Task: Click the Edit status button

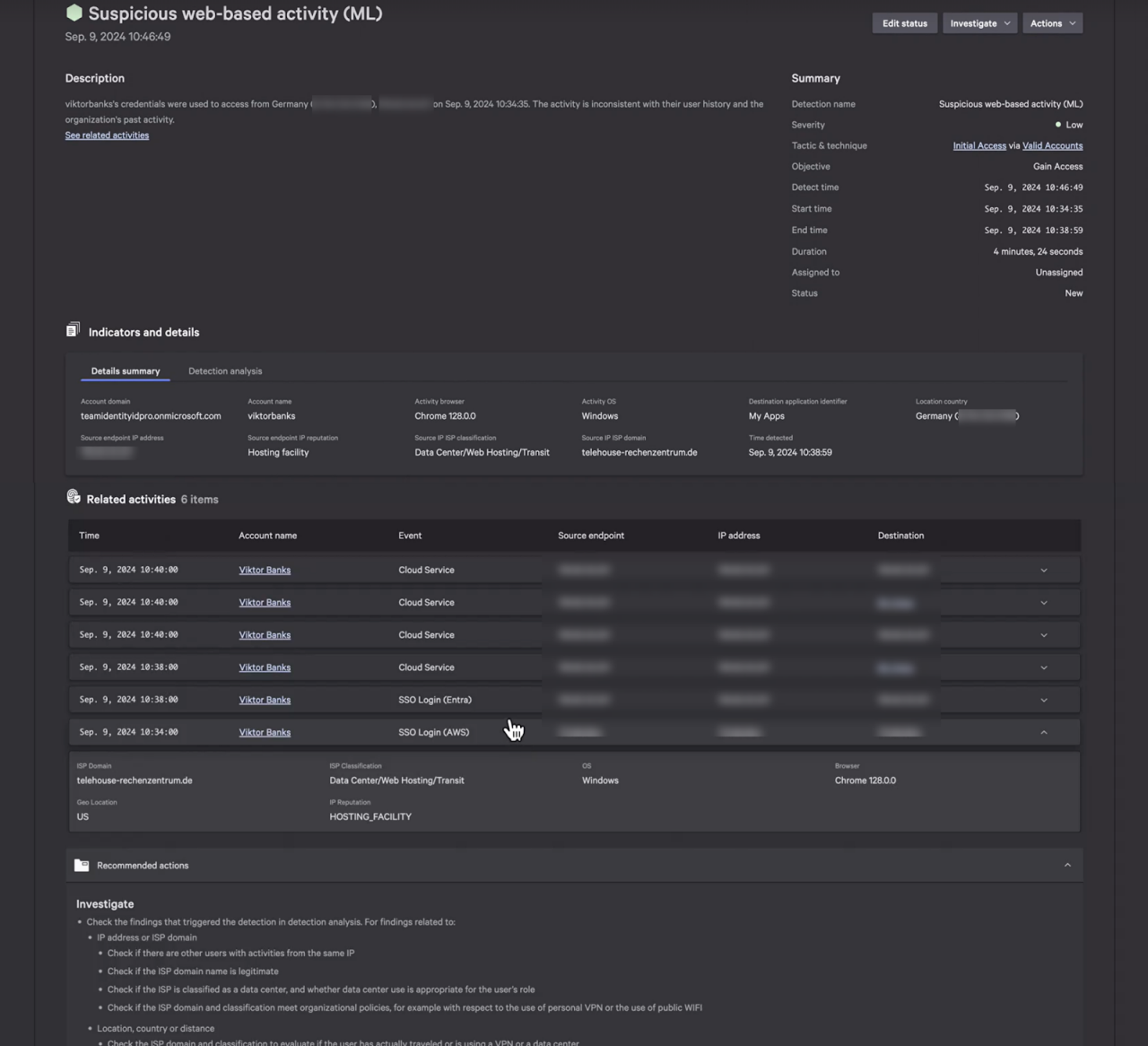Action: pyautogui.click(x=905, y=23)
